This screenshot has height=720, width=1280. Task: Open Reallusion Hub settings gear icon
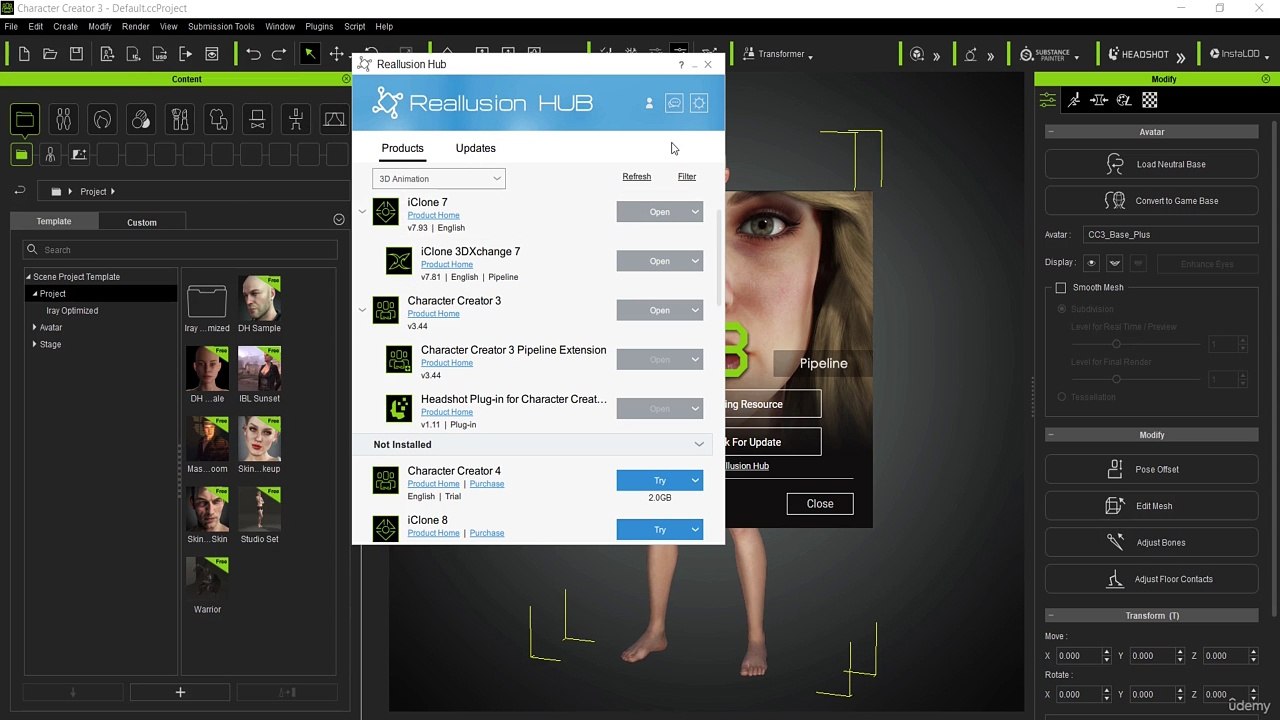point(699,103)
